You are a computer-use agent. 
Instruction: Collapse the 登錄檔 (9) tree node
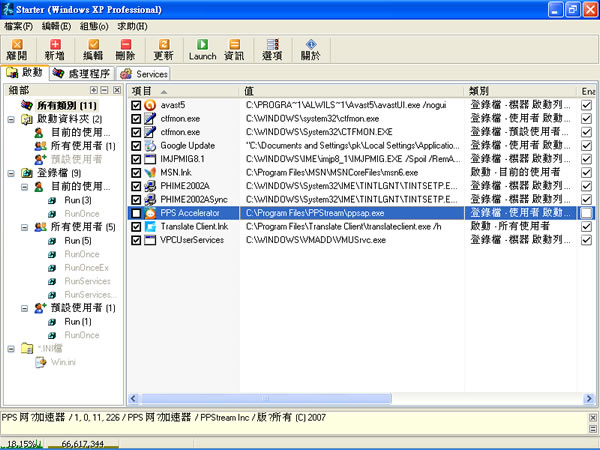click(11, 173)
